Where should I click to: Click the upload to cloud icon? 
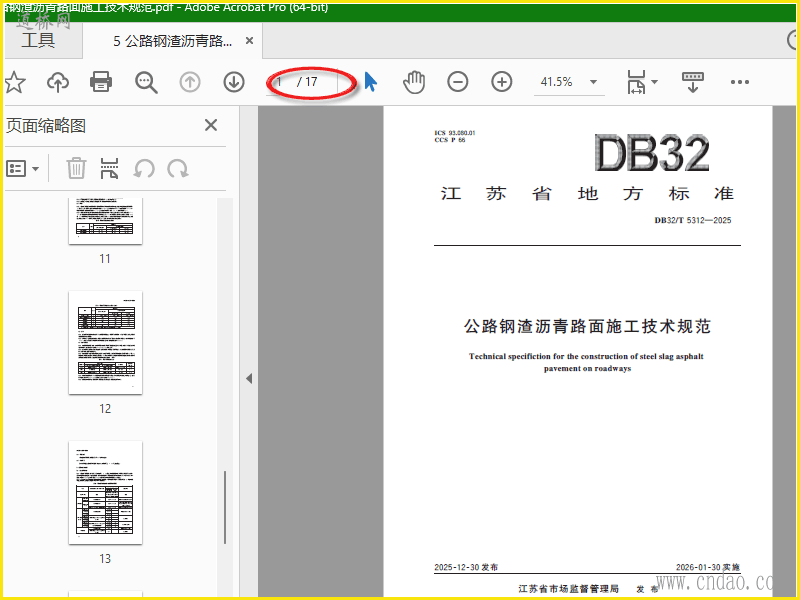(x=58, y=82)
